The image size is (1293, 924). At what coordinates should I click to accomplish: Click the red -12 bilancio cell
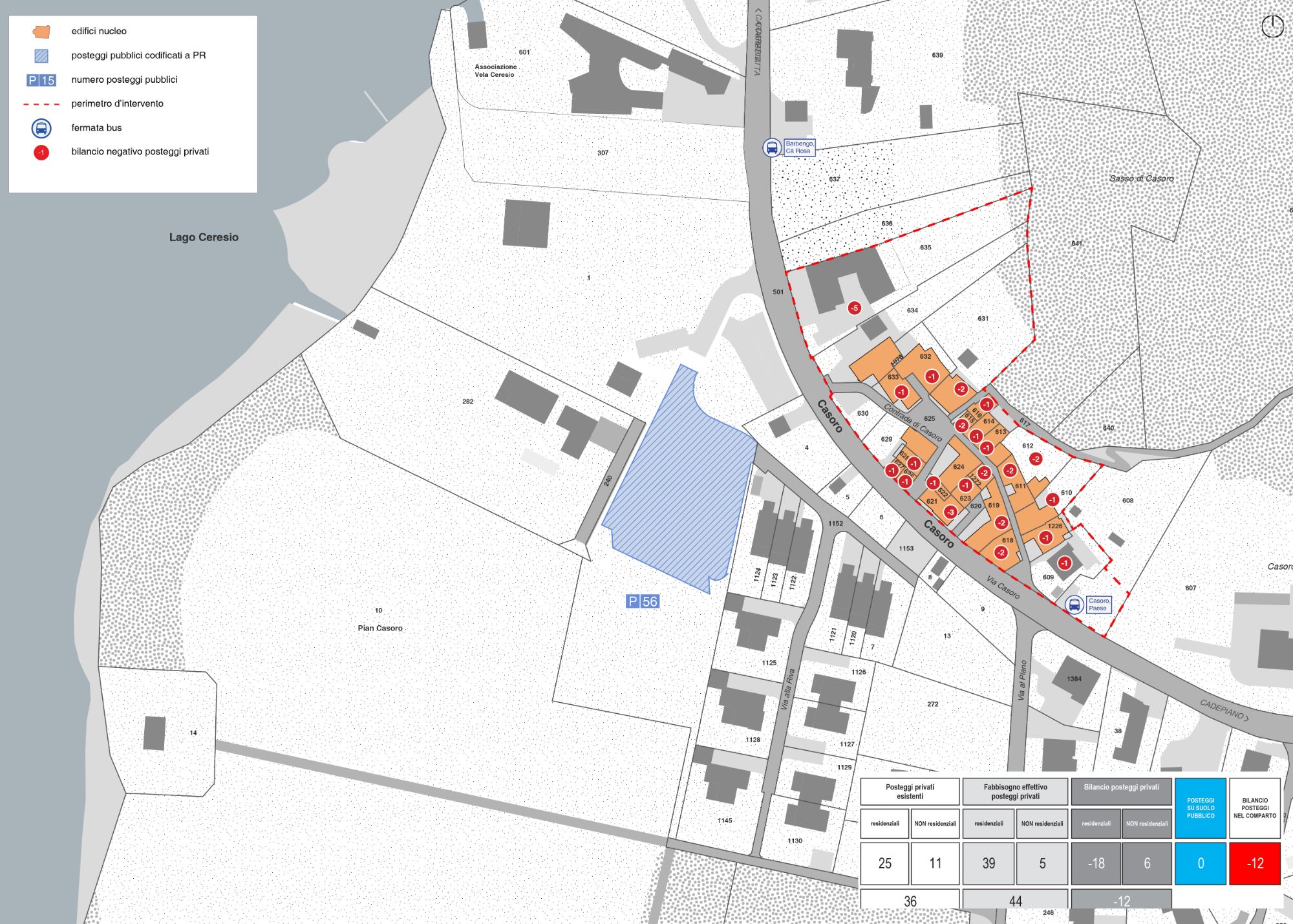point(1254,863)
